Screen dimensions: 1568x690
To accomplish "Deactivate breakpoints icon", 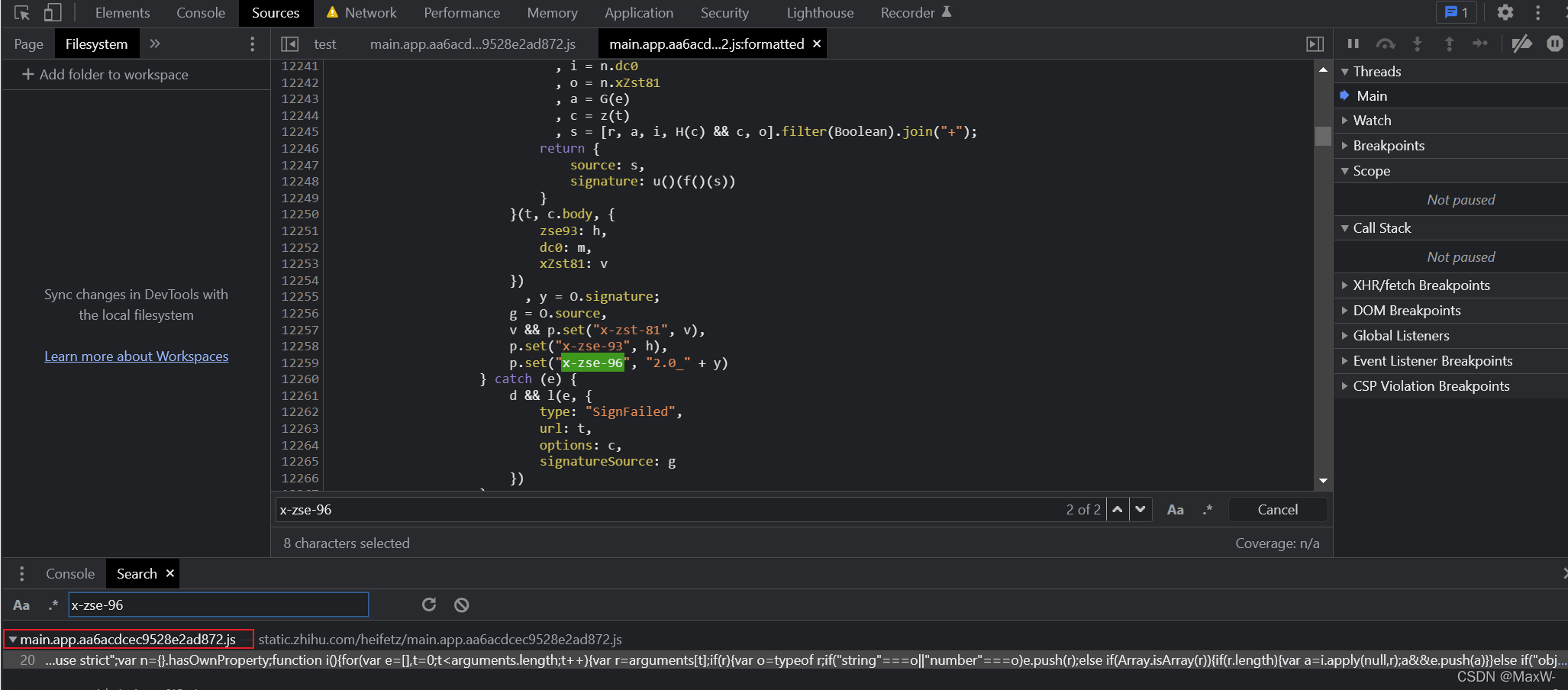I will click(x=1521, y=44).
